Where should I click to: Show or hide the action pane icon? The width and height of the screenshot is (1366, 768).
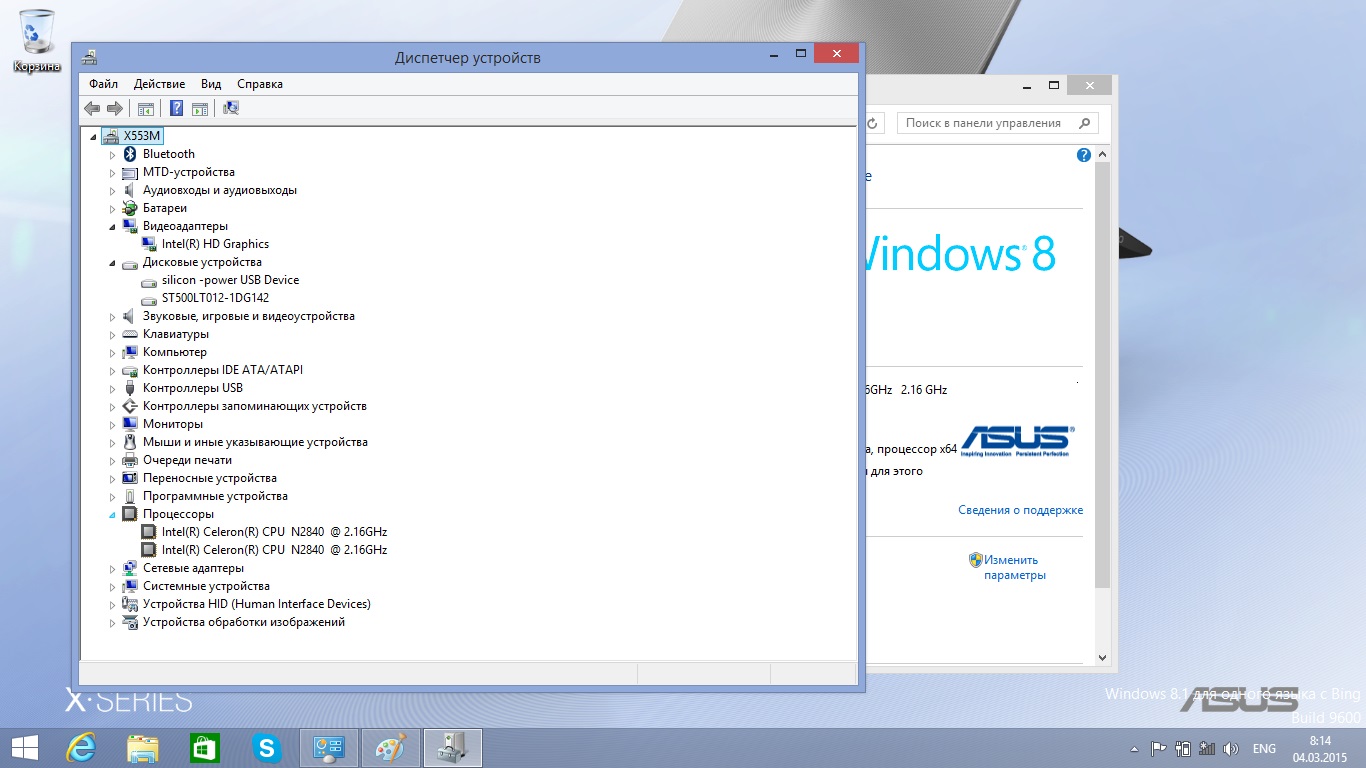coord(200,108)
